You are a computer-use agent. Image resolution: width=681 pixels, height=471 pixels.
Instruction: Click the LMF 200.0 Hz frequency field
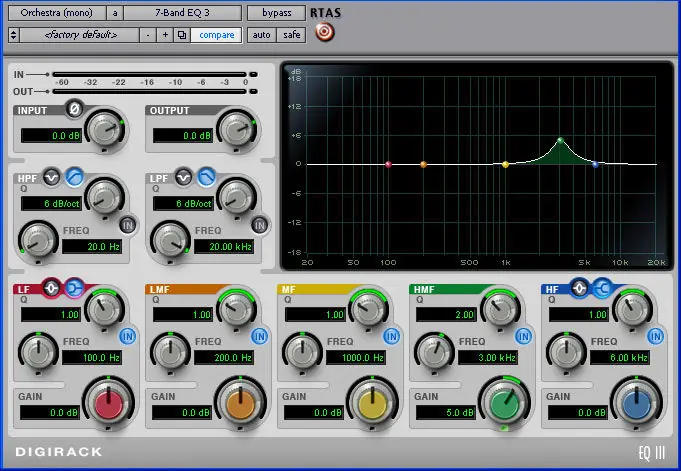coord(224,358)
